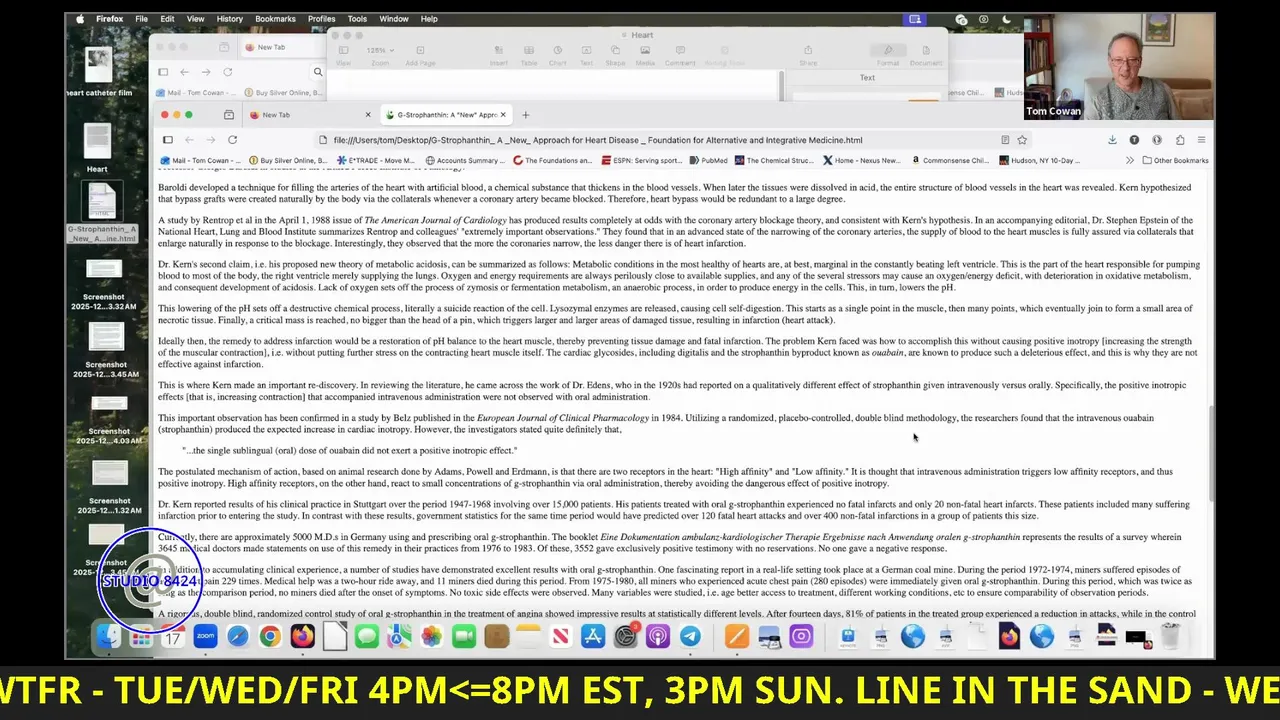Open Buy Silver Online bookmark
Viewport: 1280px width, 720px height.
(x=287, y=160)
